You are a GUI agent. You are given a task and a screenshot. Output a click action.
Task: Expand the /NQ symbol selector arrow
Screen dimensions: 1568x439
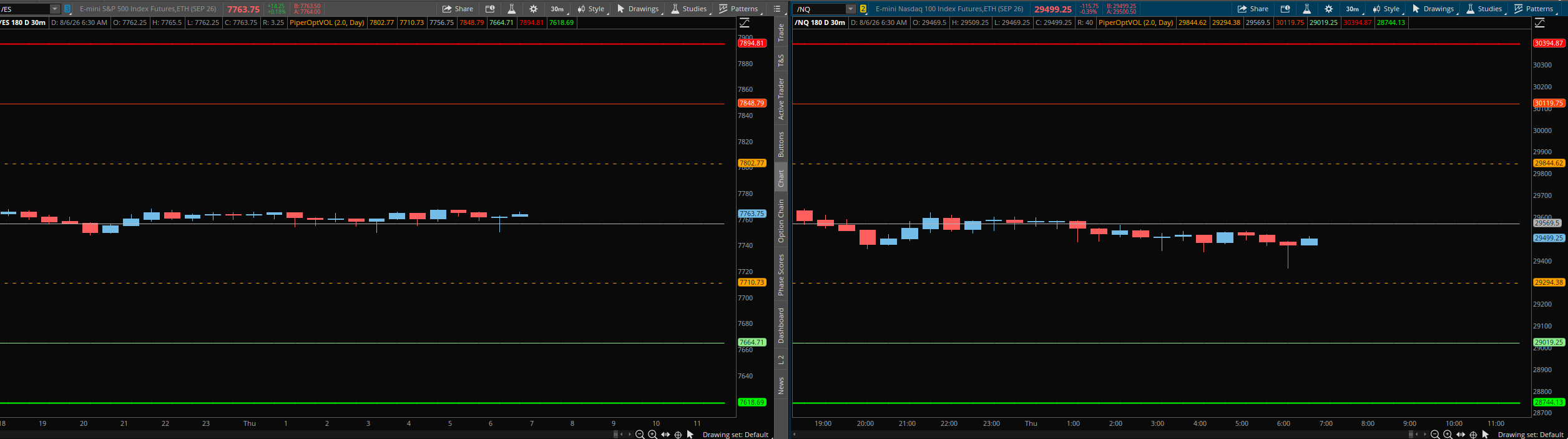850,9
